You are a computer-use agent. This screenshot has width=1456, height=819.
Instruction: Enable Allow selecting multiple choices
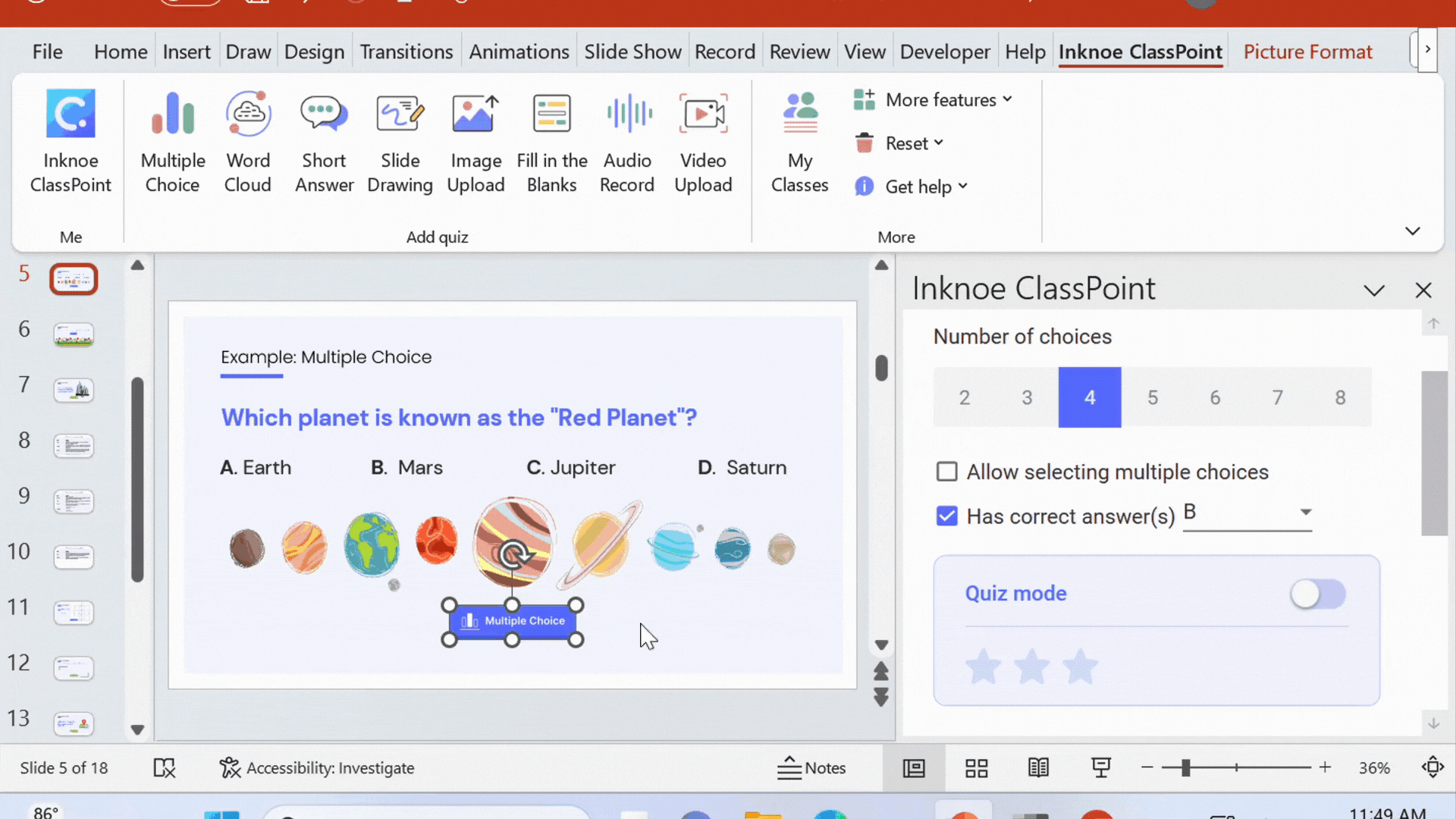(945, 471)
